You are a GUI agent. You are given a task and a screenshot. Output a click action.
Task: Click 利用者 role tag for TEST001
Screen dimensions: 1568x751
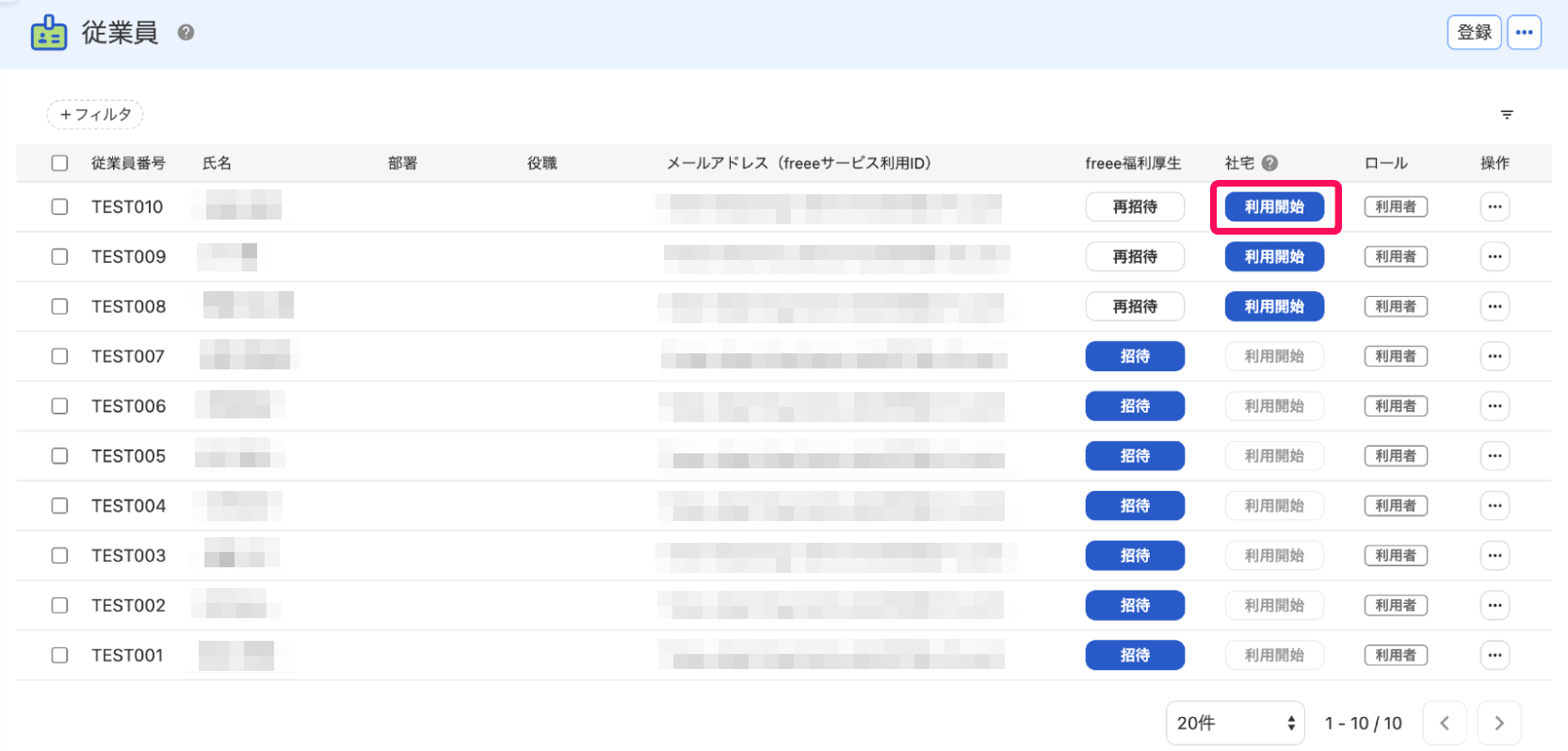pyautogui.click(x=1396, y=655)
